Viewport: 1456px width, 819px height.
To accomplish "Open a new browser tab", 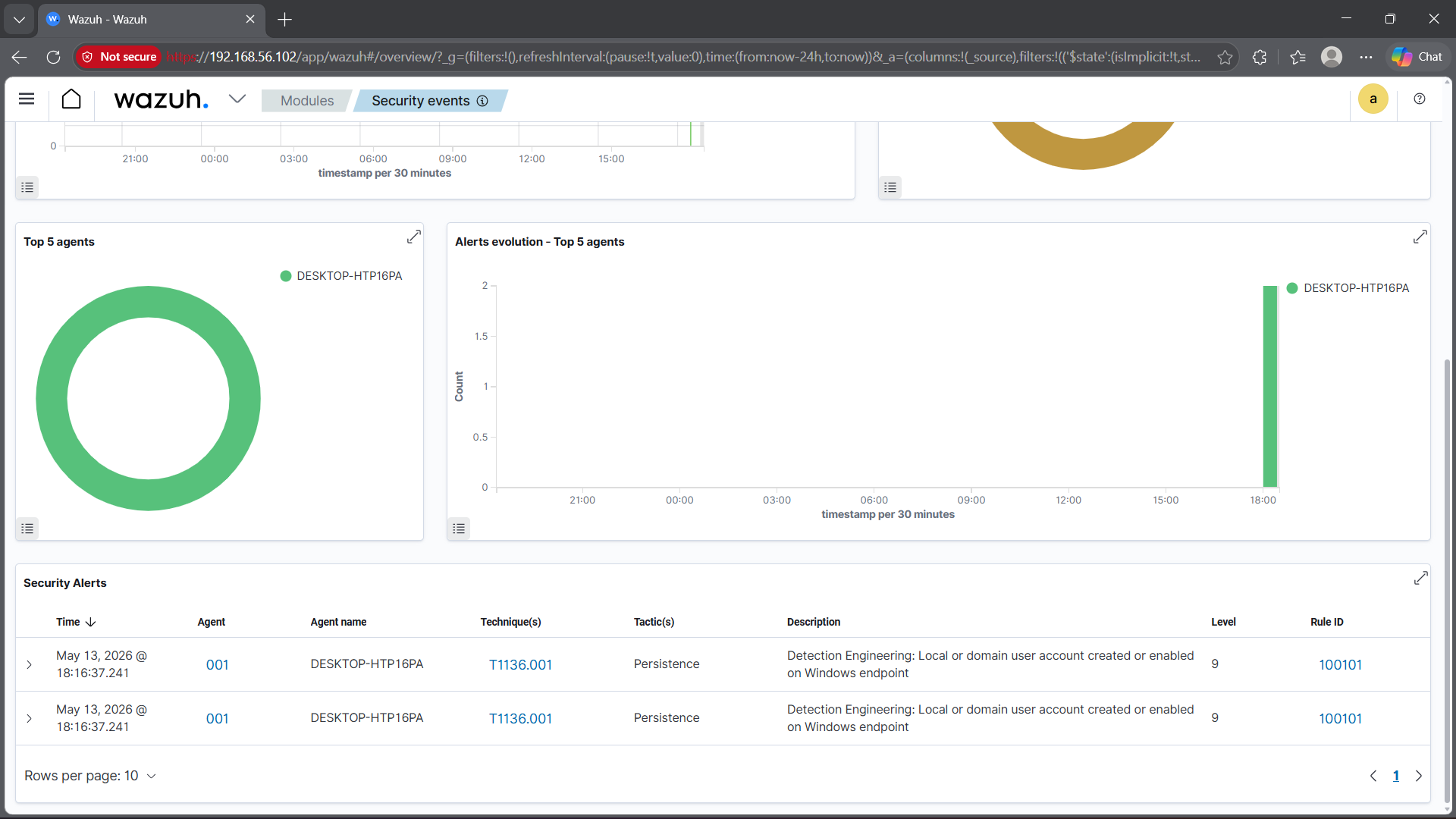I will (x=284, y=19).
